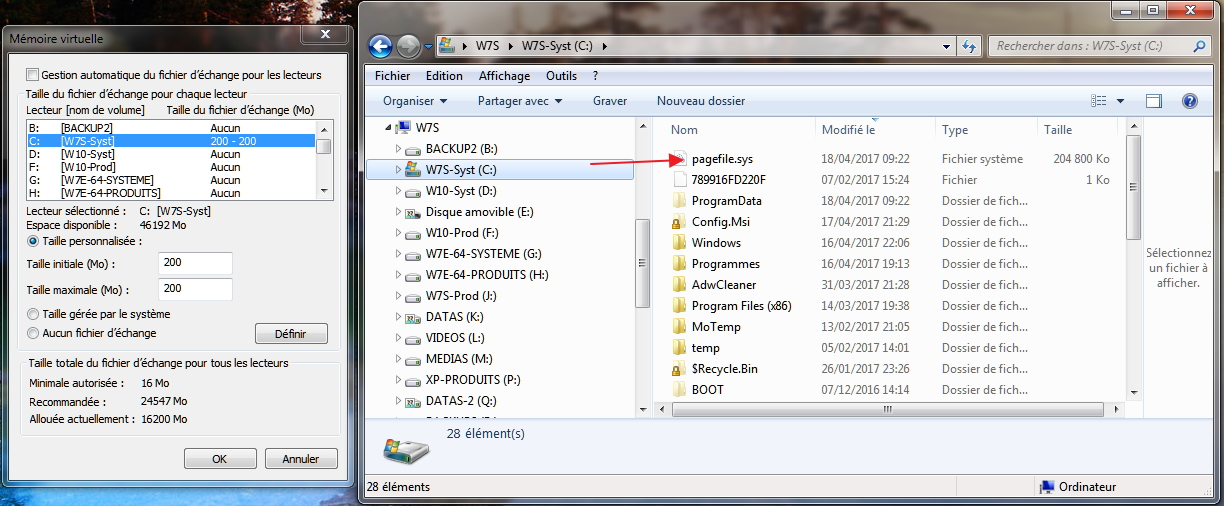Open Partager avec dropdown
This screenshot has width=1224, height=506.
[x=520, y=101]
